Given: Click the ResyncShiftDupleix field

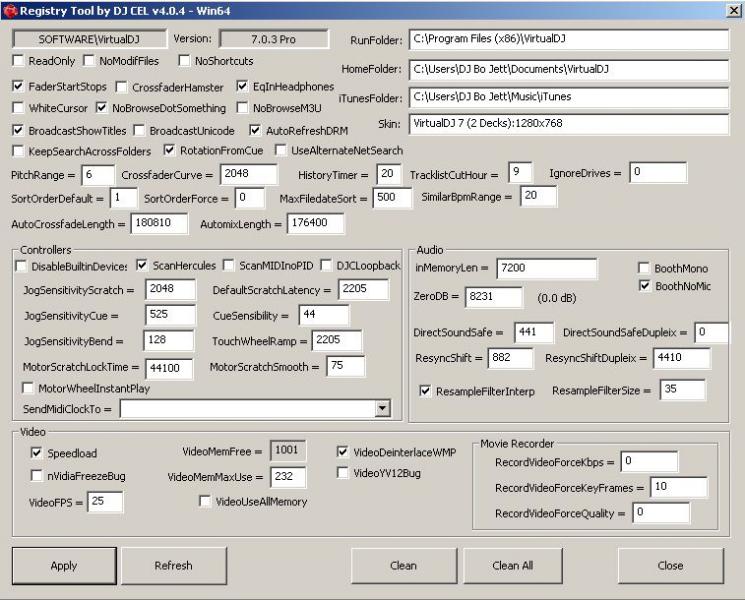Looking at the screenshot, I should (x=682, y=358).
